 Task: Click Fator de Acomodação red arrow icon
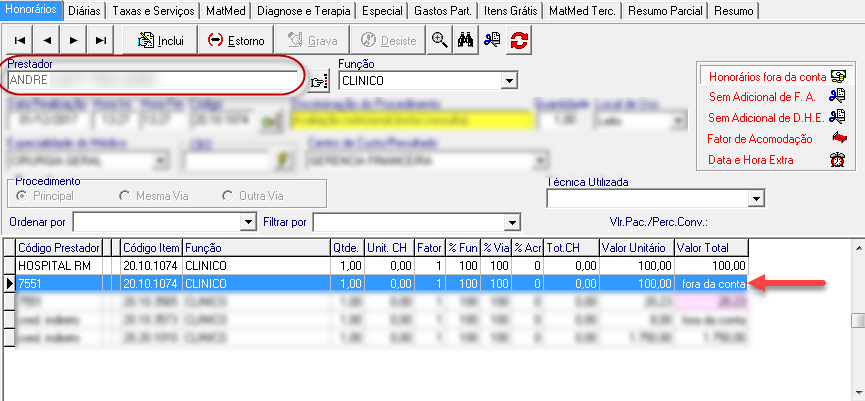point(839,138)
